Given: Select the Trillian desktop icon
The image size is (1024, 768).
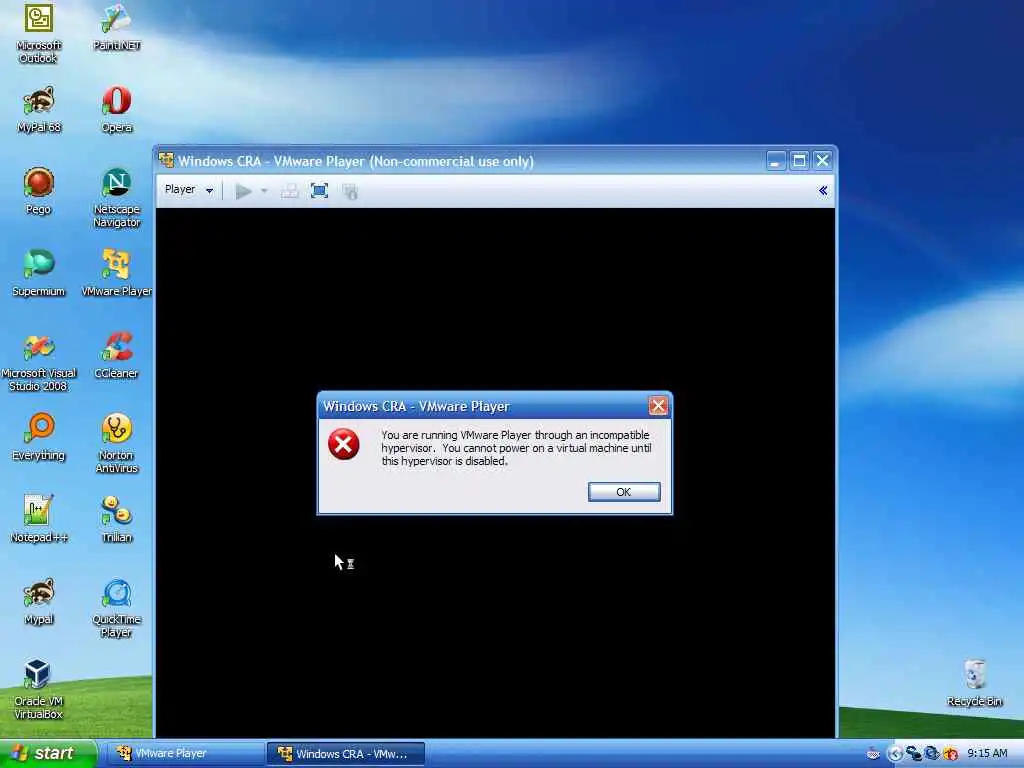Looking at the screenshot, I should coord(116,519).
